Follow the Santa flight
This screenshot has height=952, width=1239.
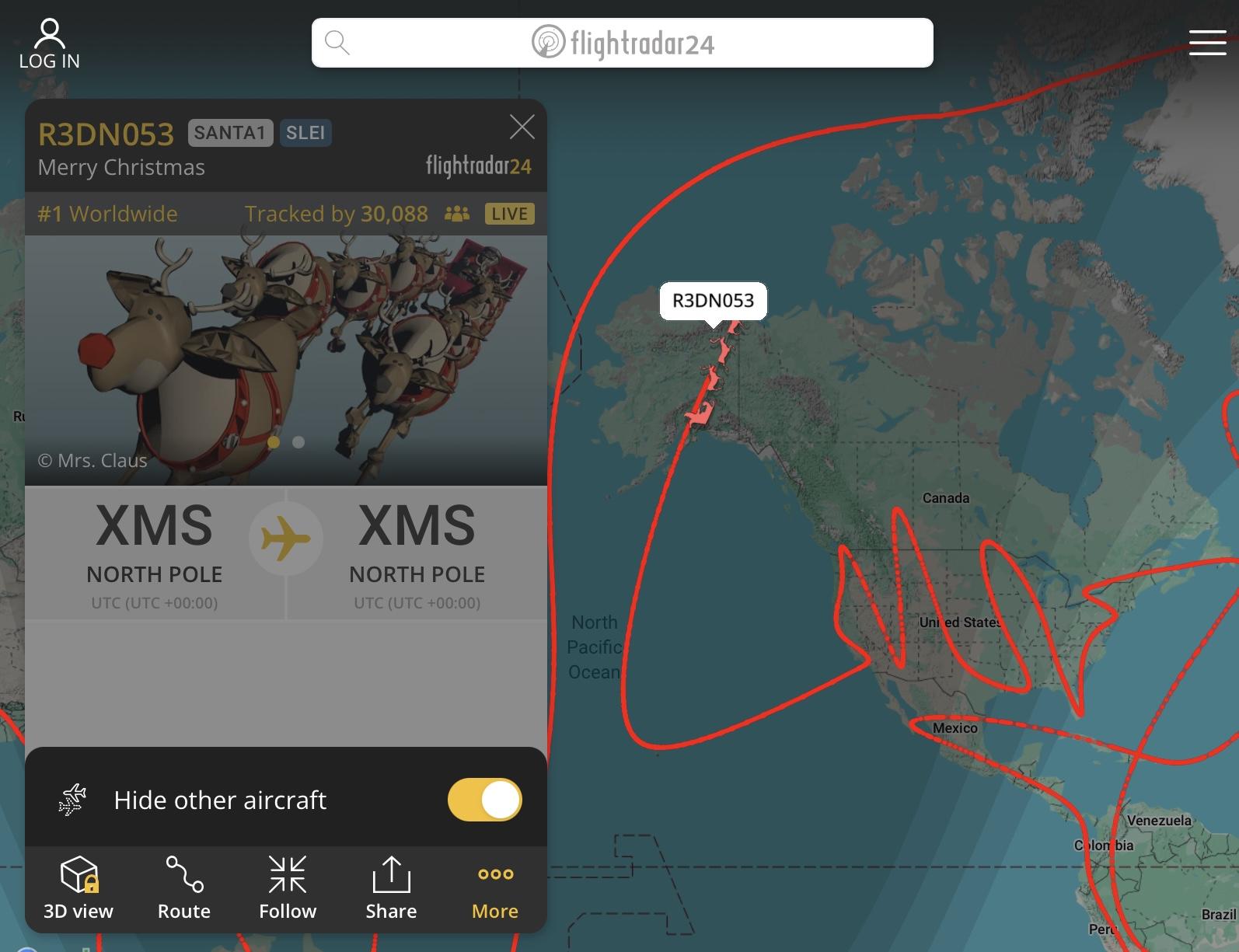tap(288, 887)
